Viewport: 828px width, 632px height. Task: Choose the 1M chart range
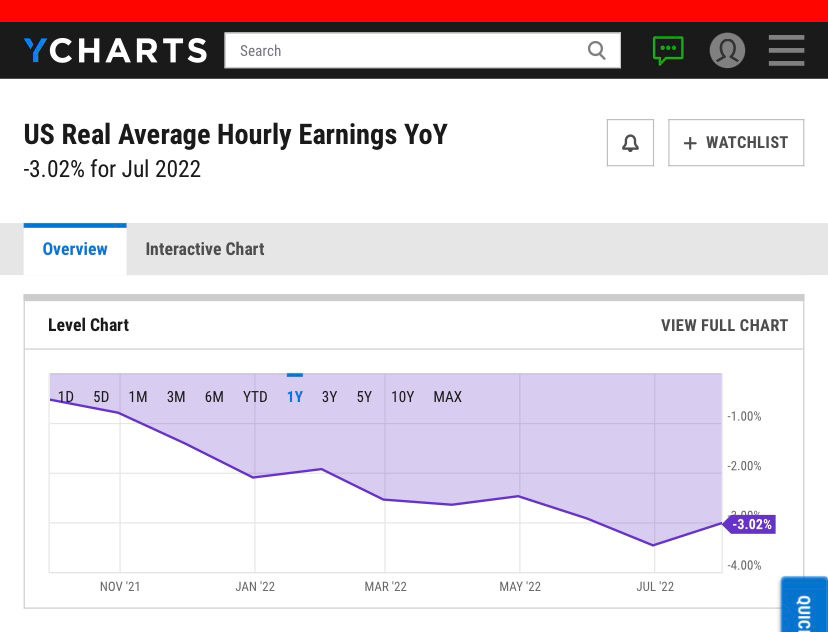coord(138,397)
